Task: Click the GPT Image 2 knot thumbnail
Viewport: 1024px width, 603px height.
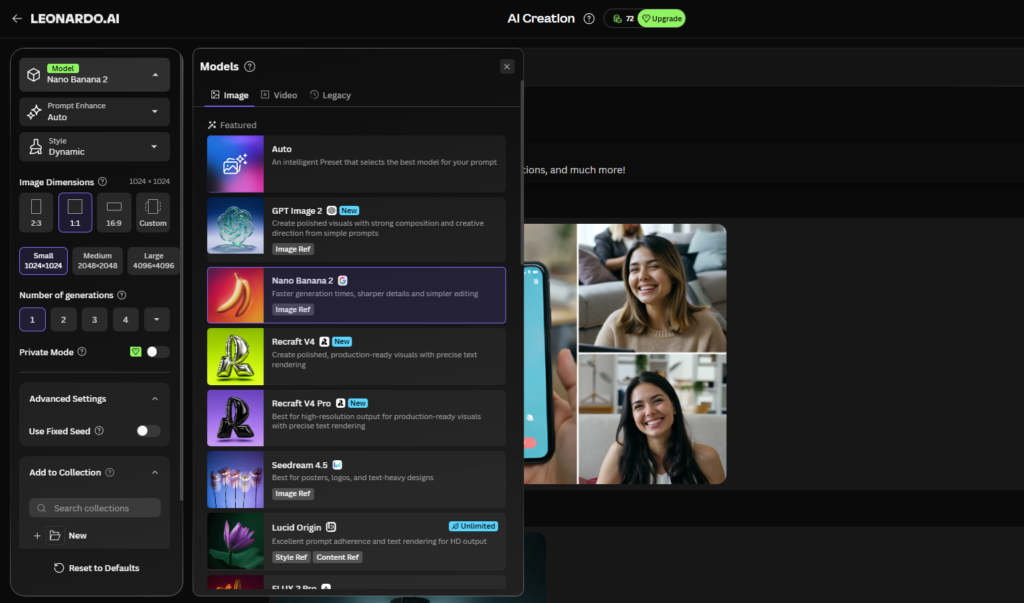Action: coord(235,226)
